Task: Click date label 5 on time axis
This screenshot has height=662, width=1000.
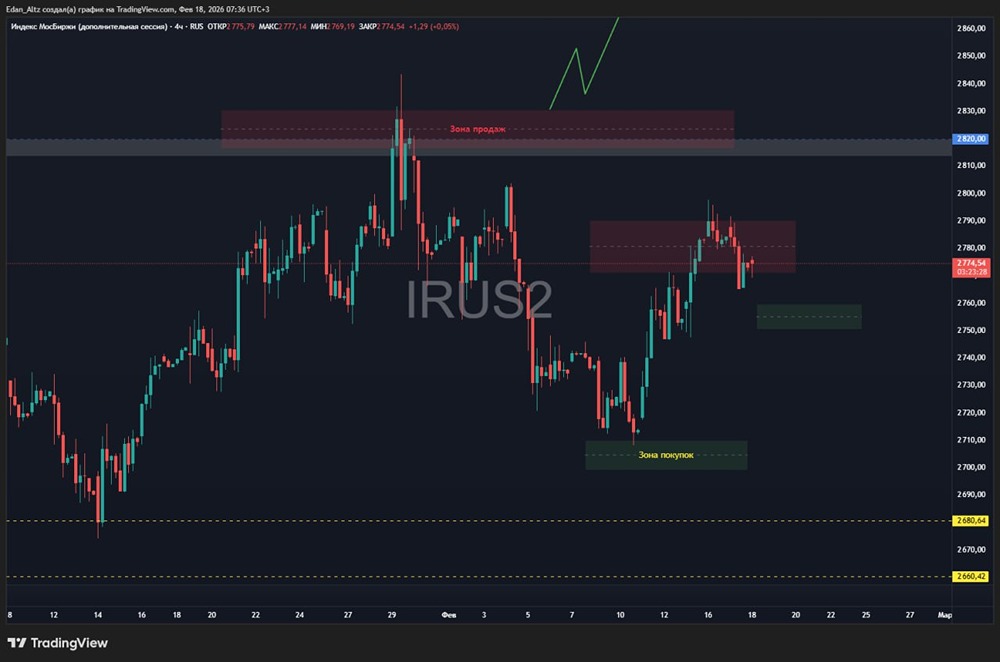Action: [527, 615]
